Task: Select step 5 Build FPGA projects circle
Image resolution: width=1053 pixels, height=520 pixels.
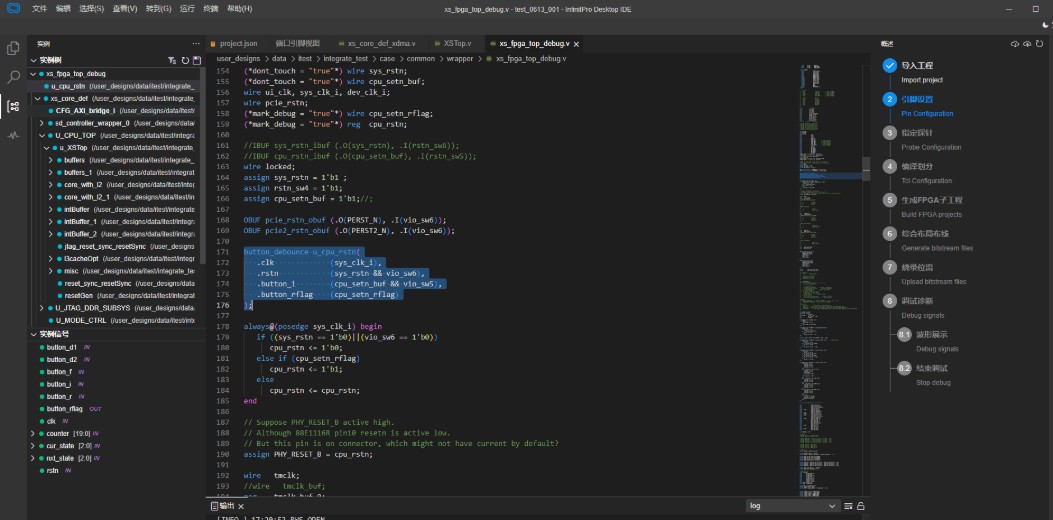Action: tap(890, 200)
